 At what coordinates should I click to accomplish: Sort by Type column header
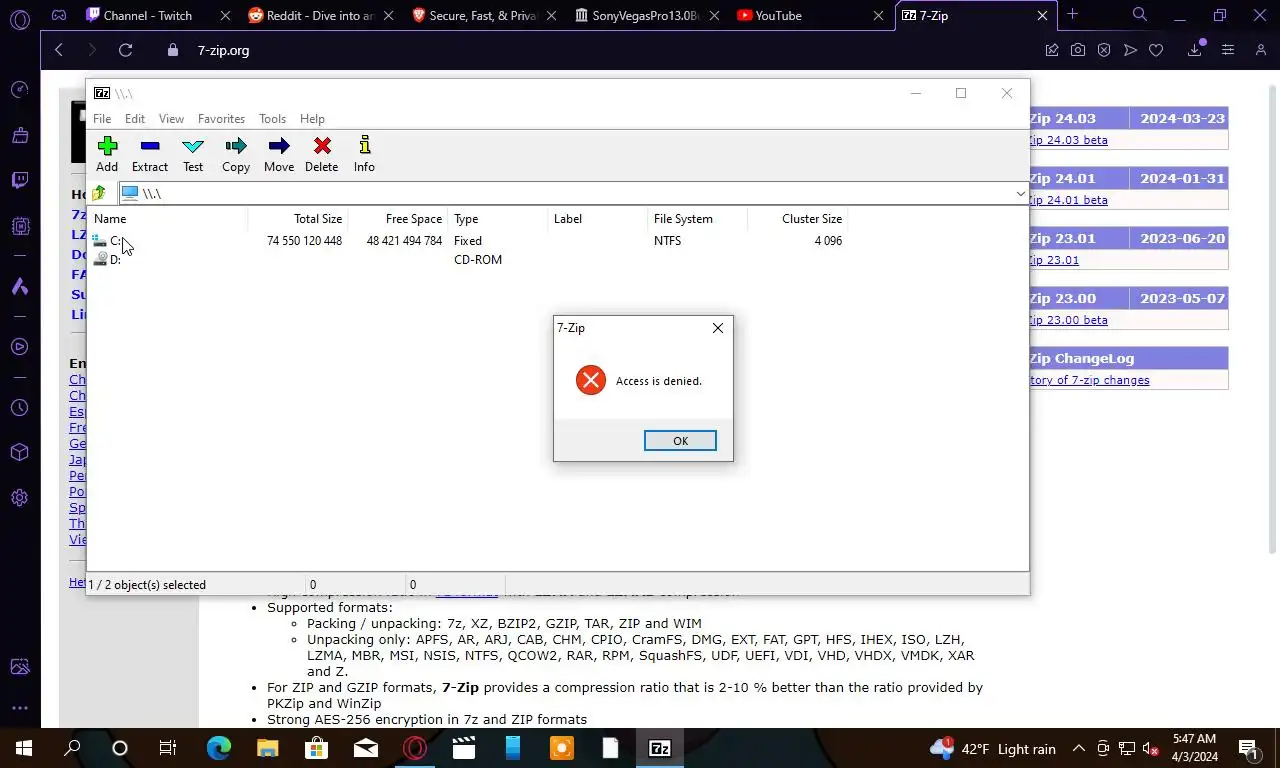pyautogui.click(x=497, y=219)
